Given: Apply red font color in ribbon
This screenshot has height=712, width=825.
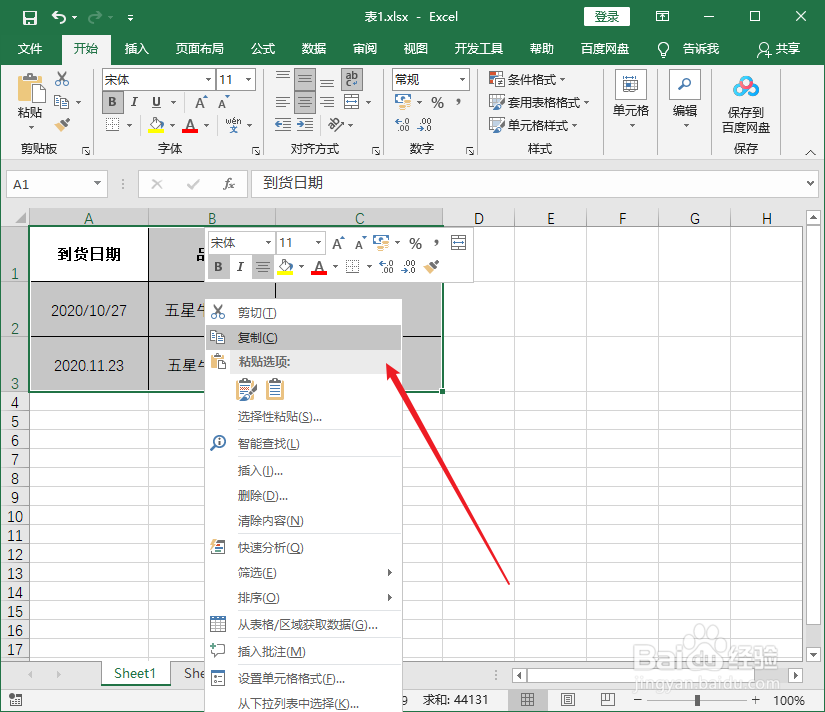Looking at the screenshot, I should click(x=190, y=125).
